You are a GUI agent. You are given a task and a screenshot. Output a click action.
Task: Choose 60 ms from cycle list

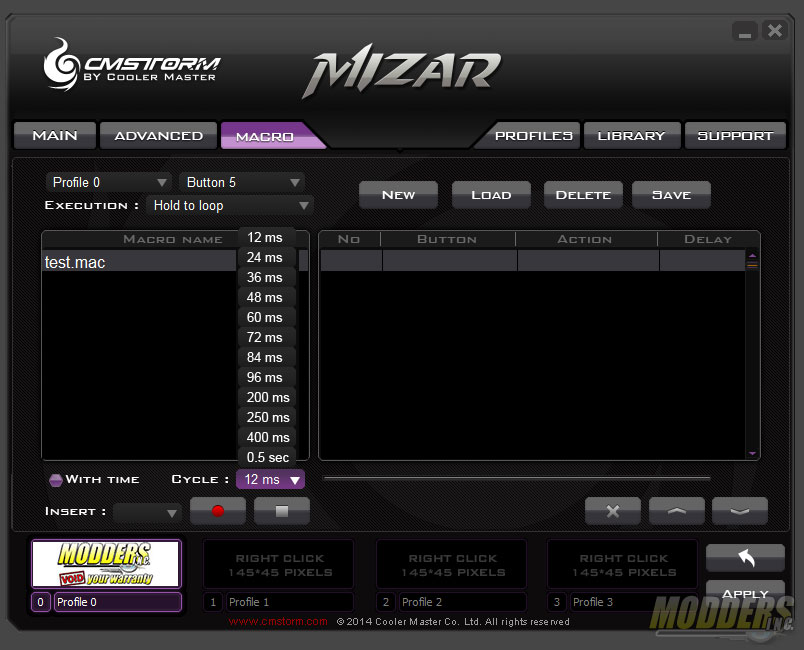click(267, 317)
